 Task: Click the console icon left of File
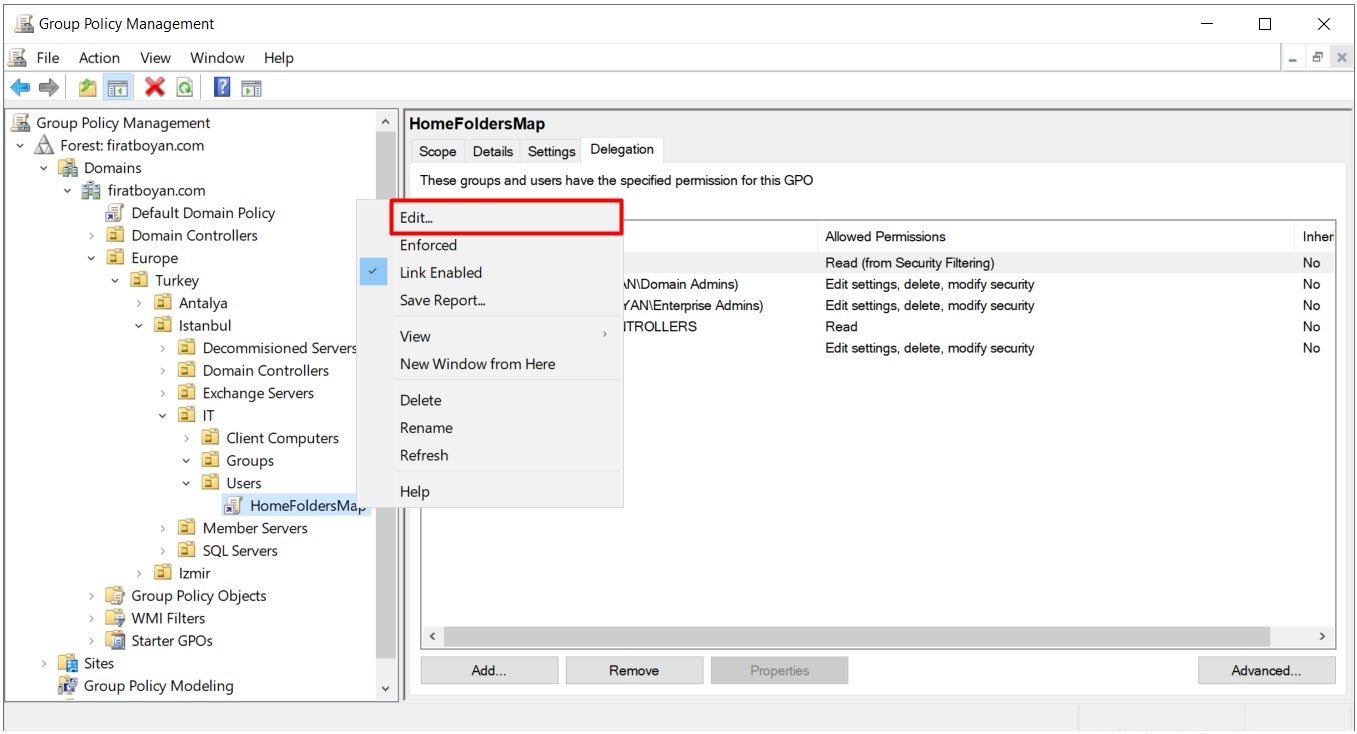click(18, 58)
